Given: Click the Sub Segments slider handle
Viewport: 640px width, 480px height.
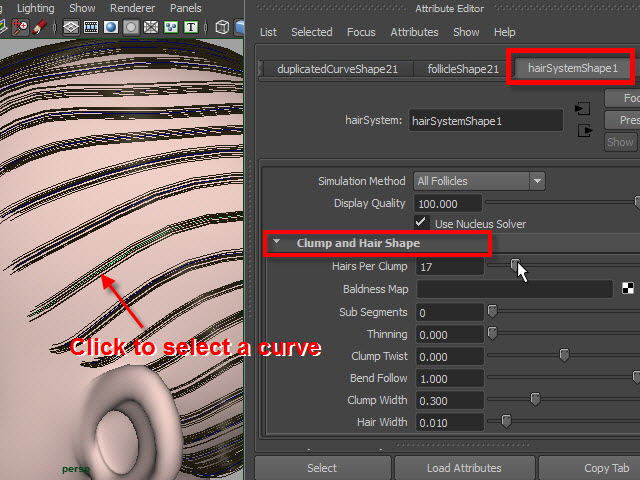Looking at the screenshot, I should (x=492, y=311).
